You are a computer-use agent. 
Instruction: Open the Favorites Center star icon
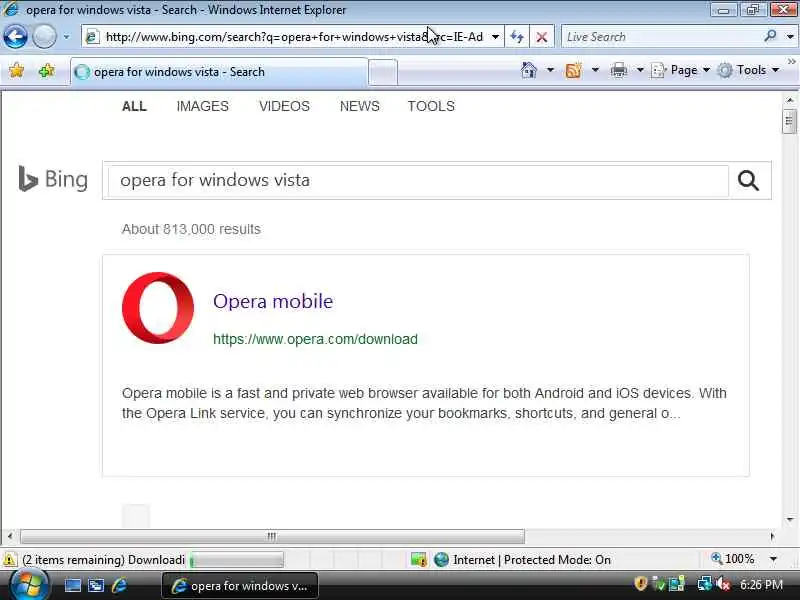pos(16,70)
